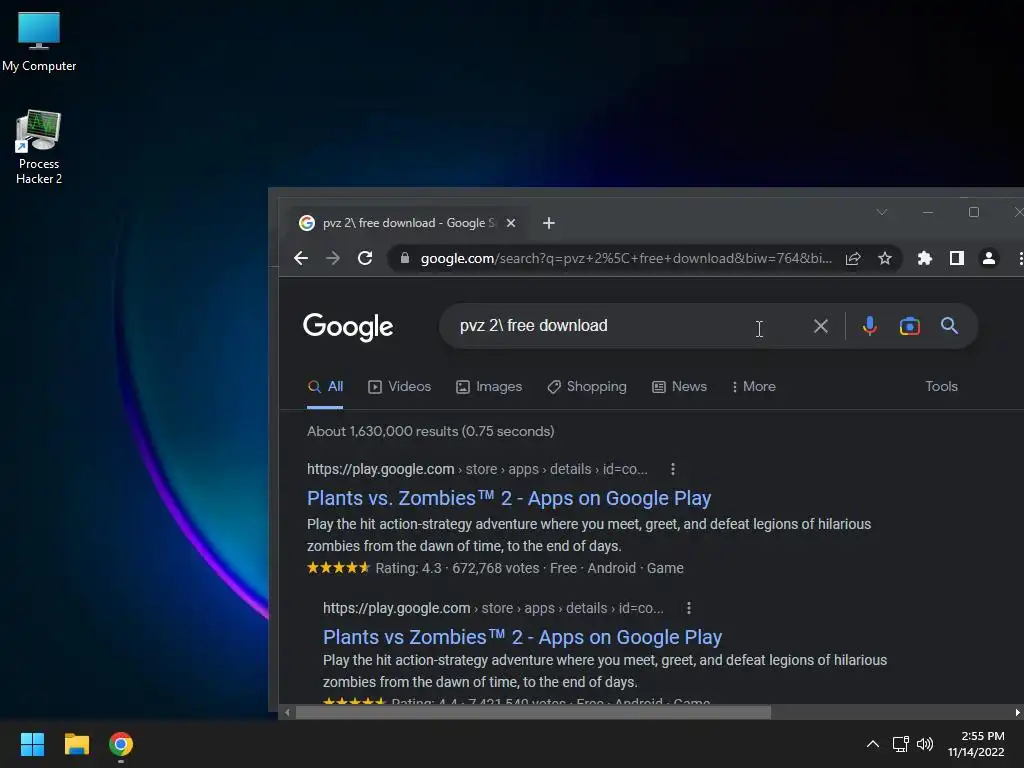Screen dimensions: 1024x768
Task: Open the volume speaker icon in the tray
Action: pos(925,744)
